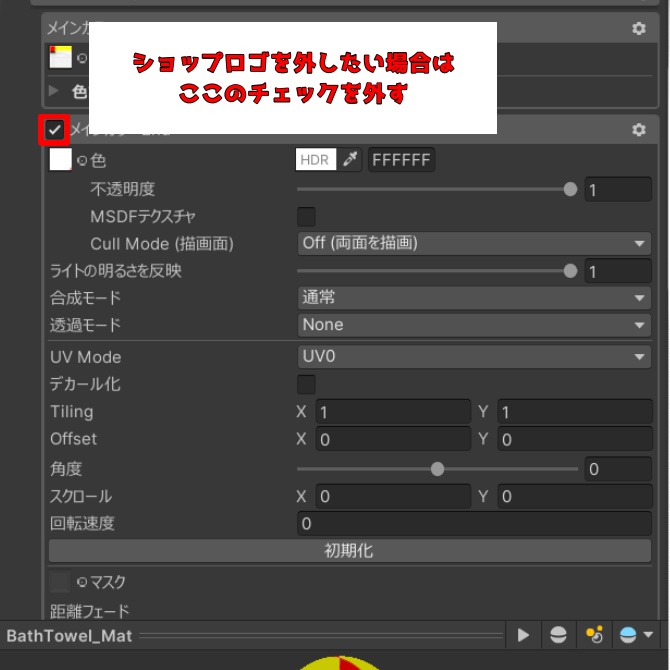The width and height of the screenshot is (670, 670).
Task: Click the HDR color field
Action: click(x=316, y=160)
